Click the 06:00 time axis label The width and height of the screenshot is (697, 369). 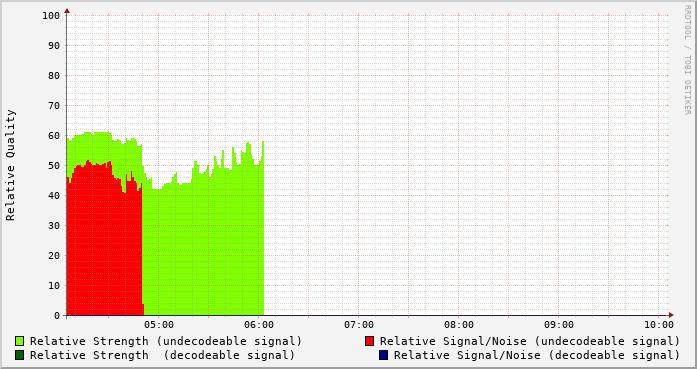[259, 325]
